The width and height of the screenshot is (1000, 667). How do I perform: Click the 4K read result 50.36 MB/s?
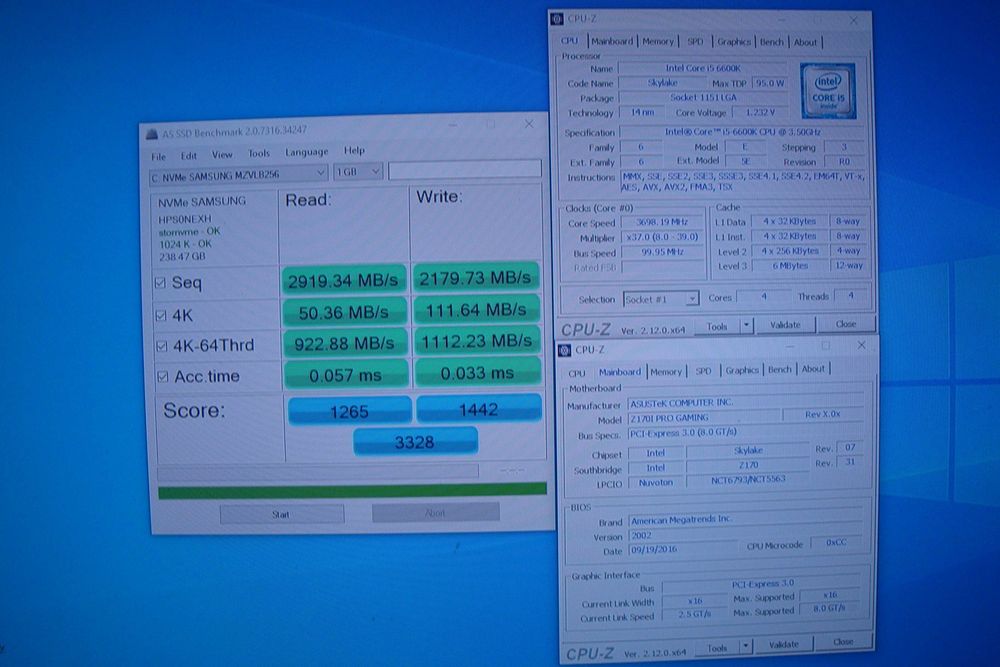tap(344, 312)
